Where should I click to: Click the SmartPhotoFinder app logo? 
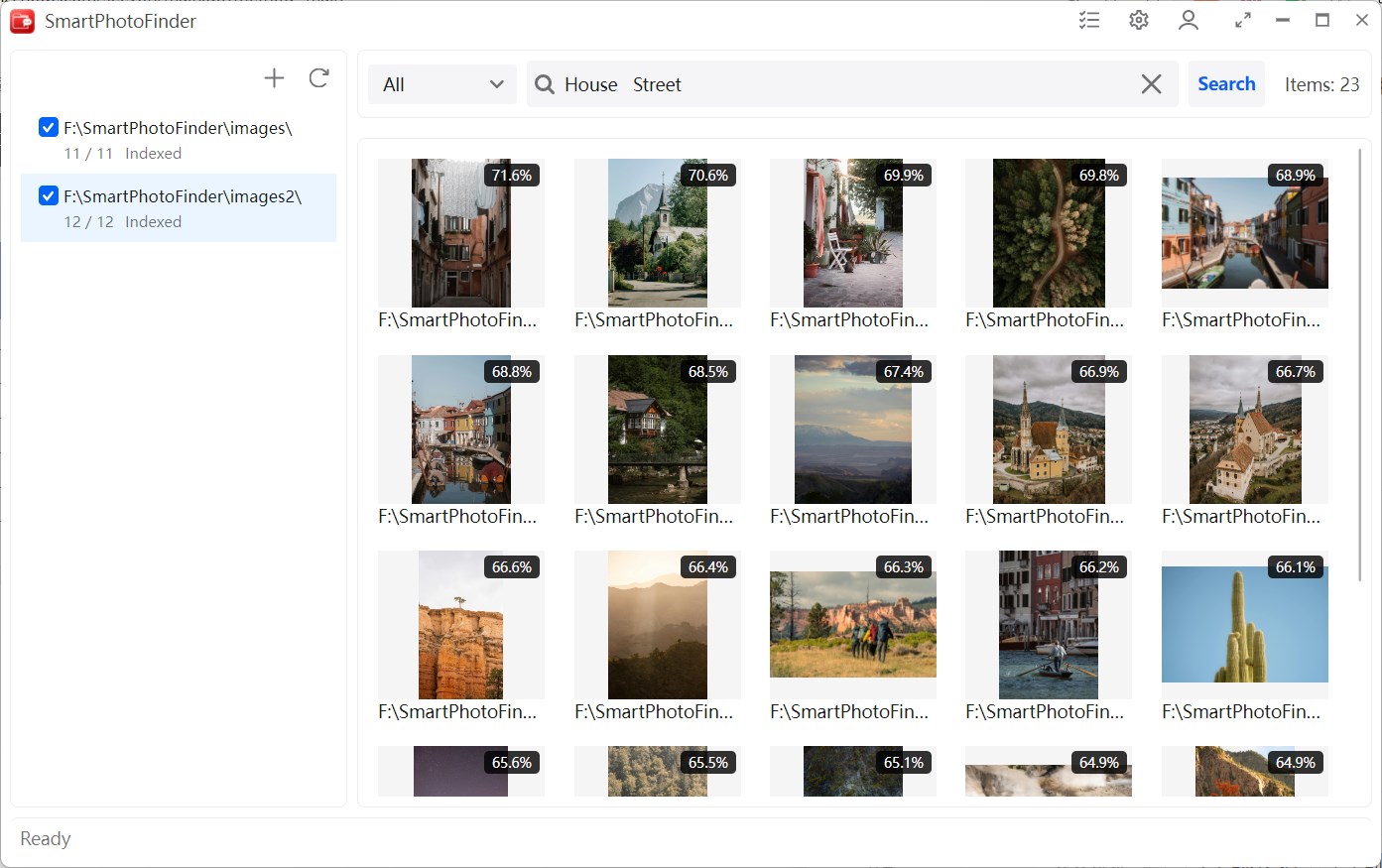click(22, 21)
